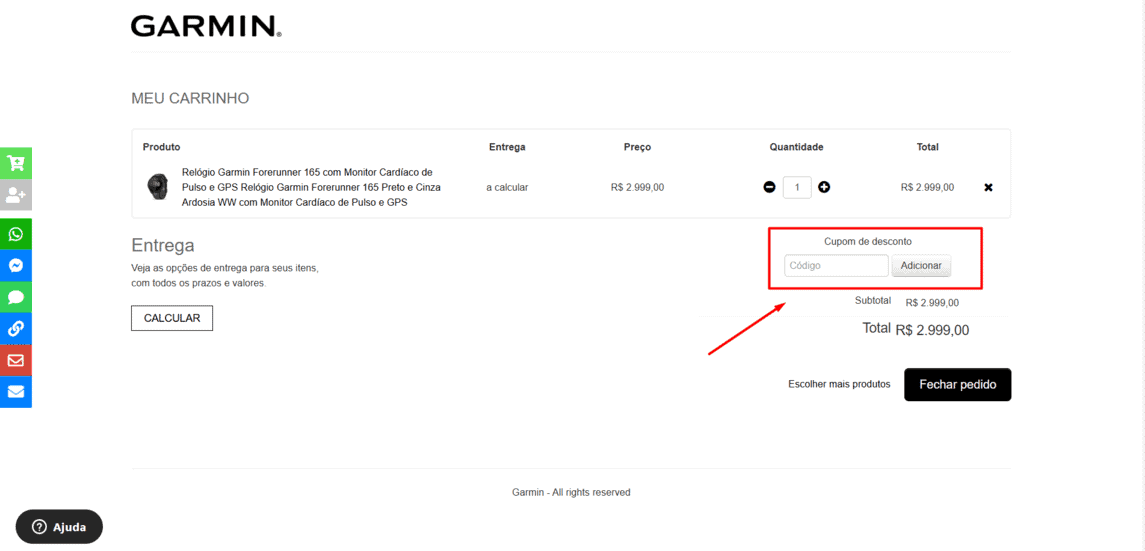Open the green shopping cart sidebar icon

pyautogui.click(x=15, y=163)
